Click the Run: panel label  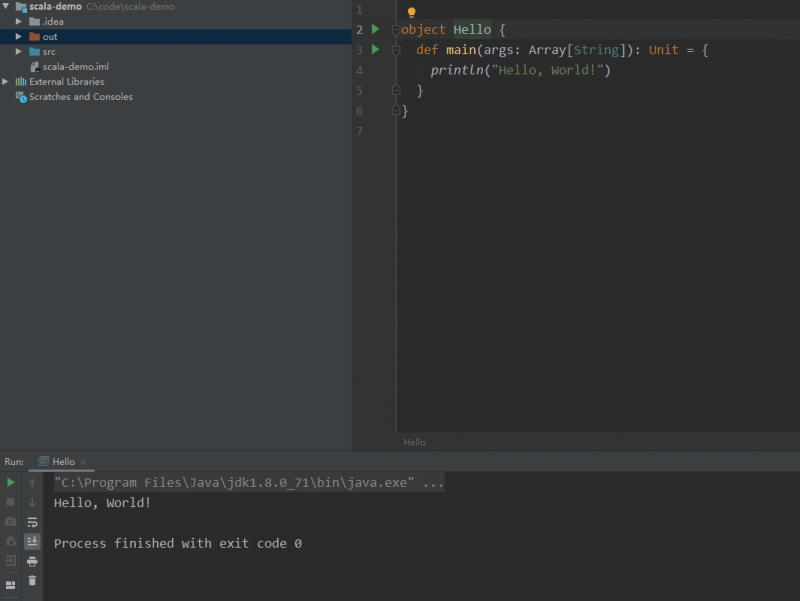14,462
